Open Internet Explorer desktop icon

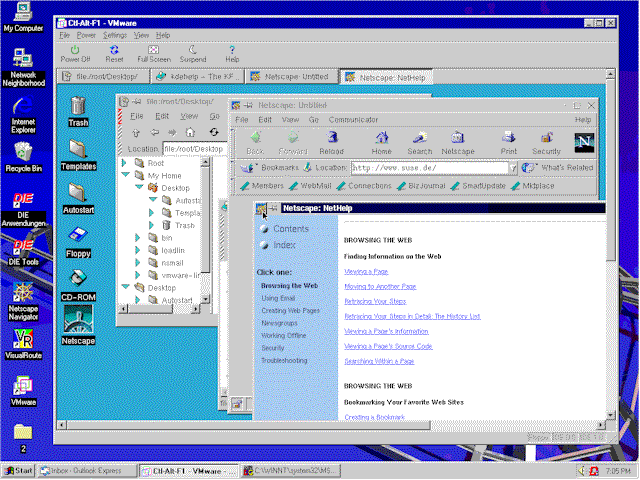pyautogui.click(x=23, y=115)
